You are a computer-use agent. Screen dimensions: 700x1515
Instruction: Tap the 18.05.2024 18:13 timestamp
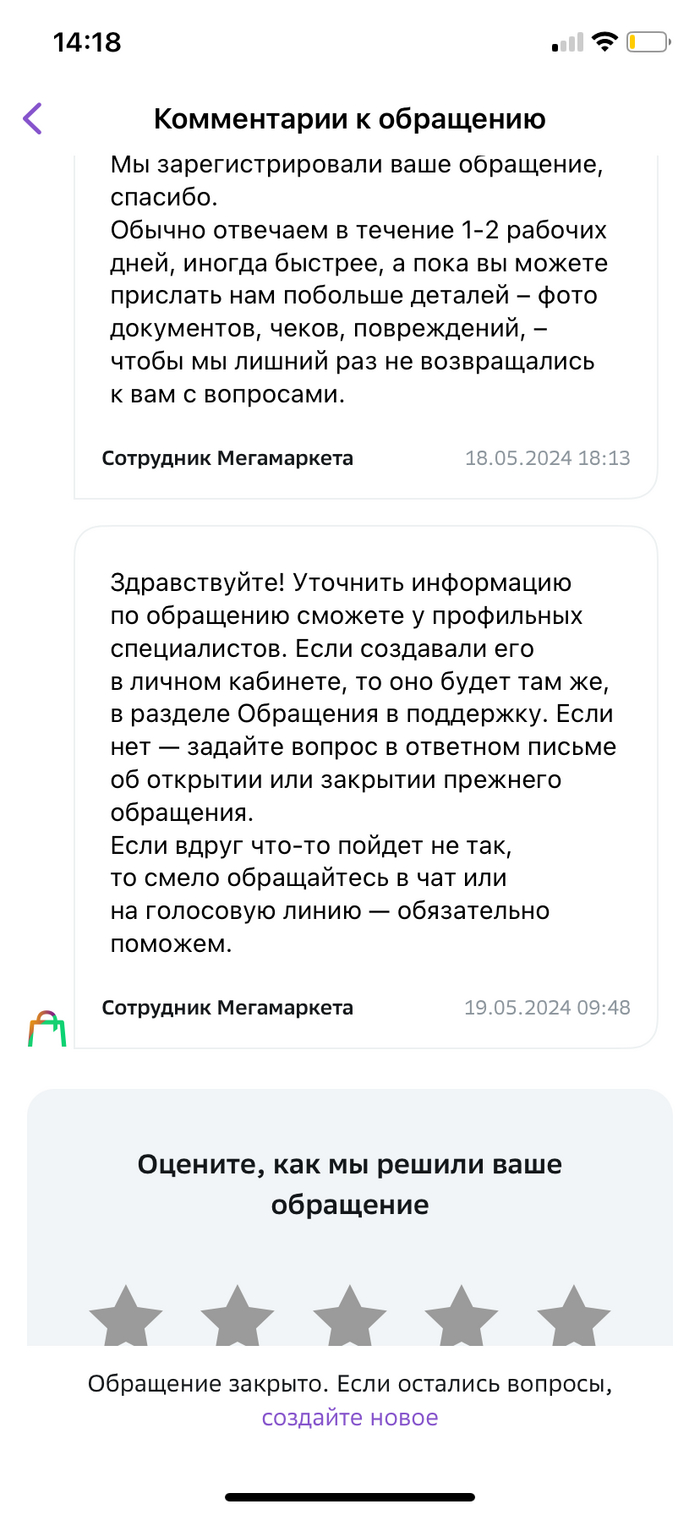(547, 458)
